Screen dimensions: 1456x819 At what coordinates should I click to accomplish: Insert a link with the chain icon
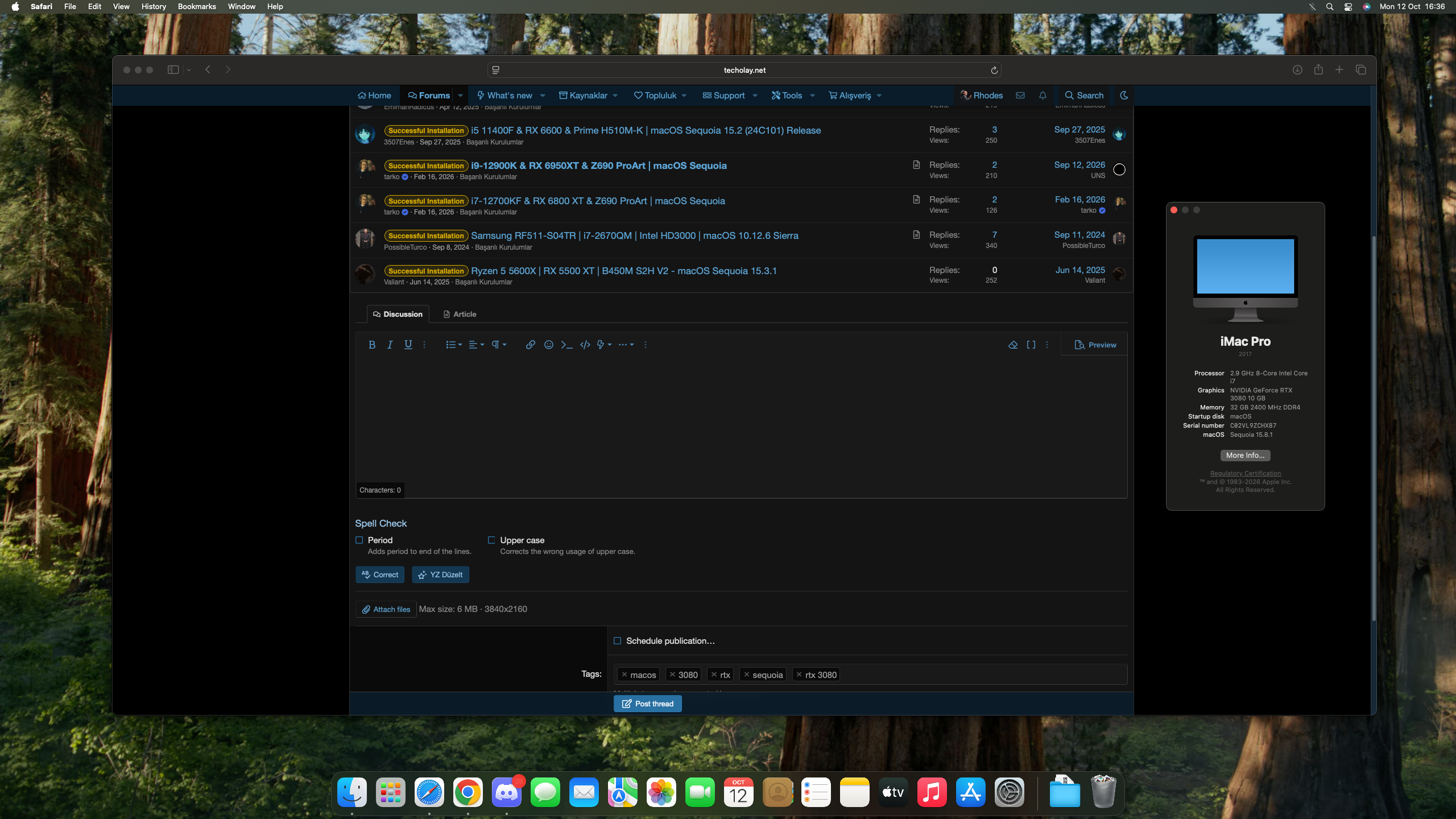coord(530,345)
